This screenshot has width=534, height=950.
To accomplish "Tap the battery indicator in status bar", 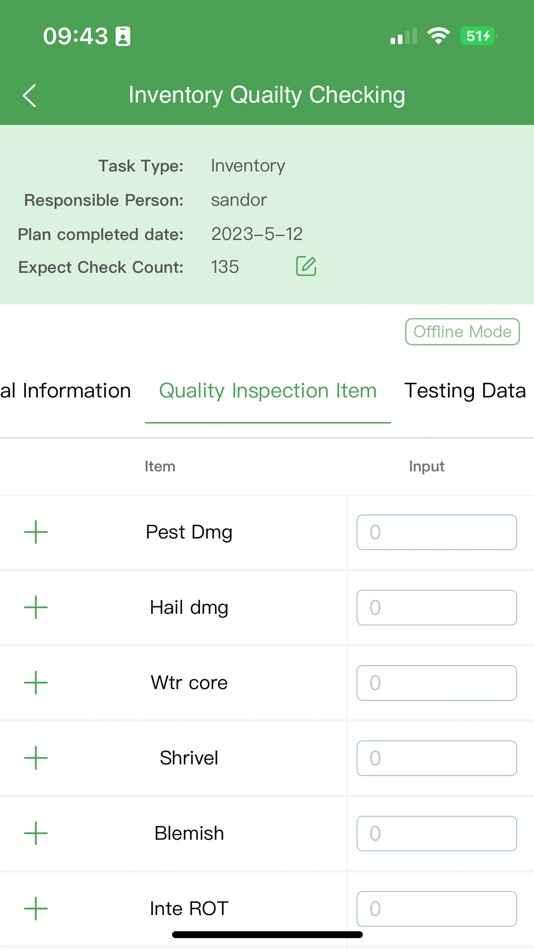I will coord(478,36).
